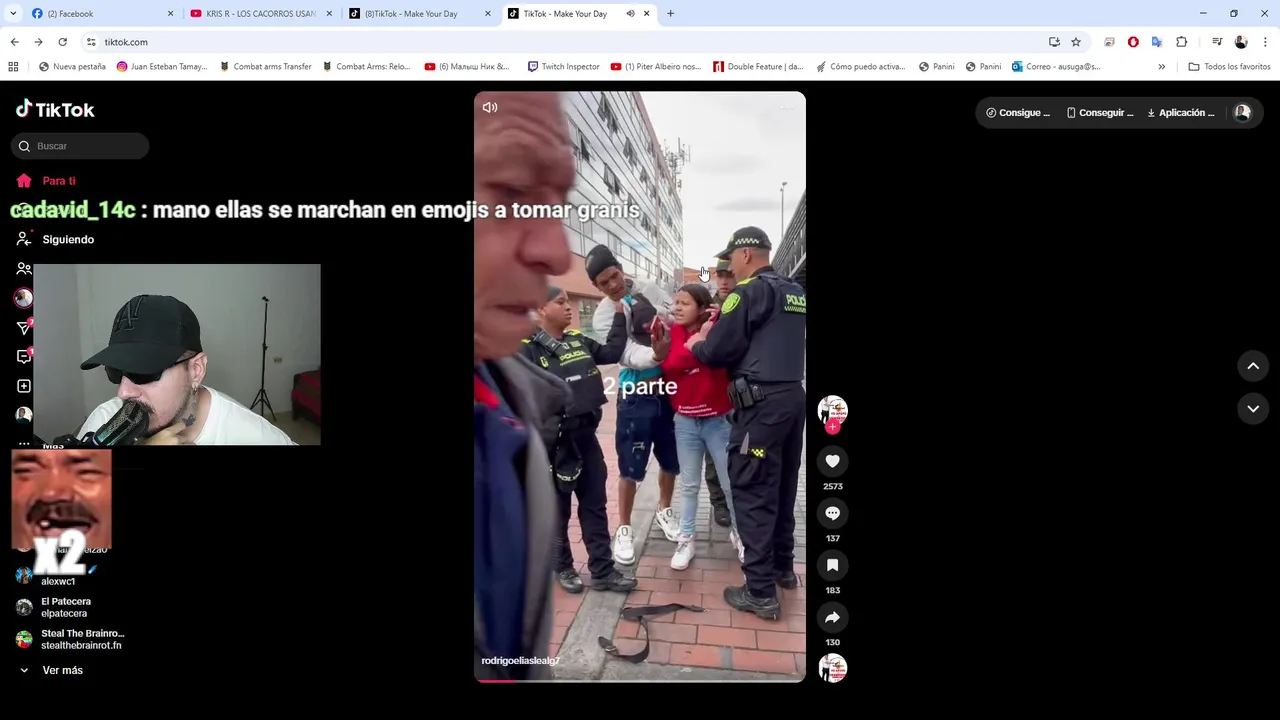The width and height of the screenshot is (1280, 720).
Task: Open a new browser tab
Action: [670, 14]
